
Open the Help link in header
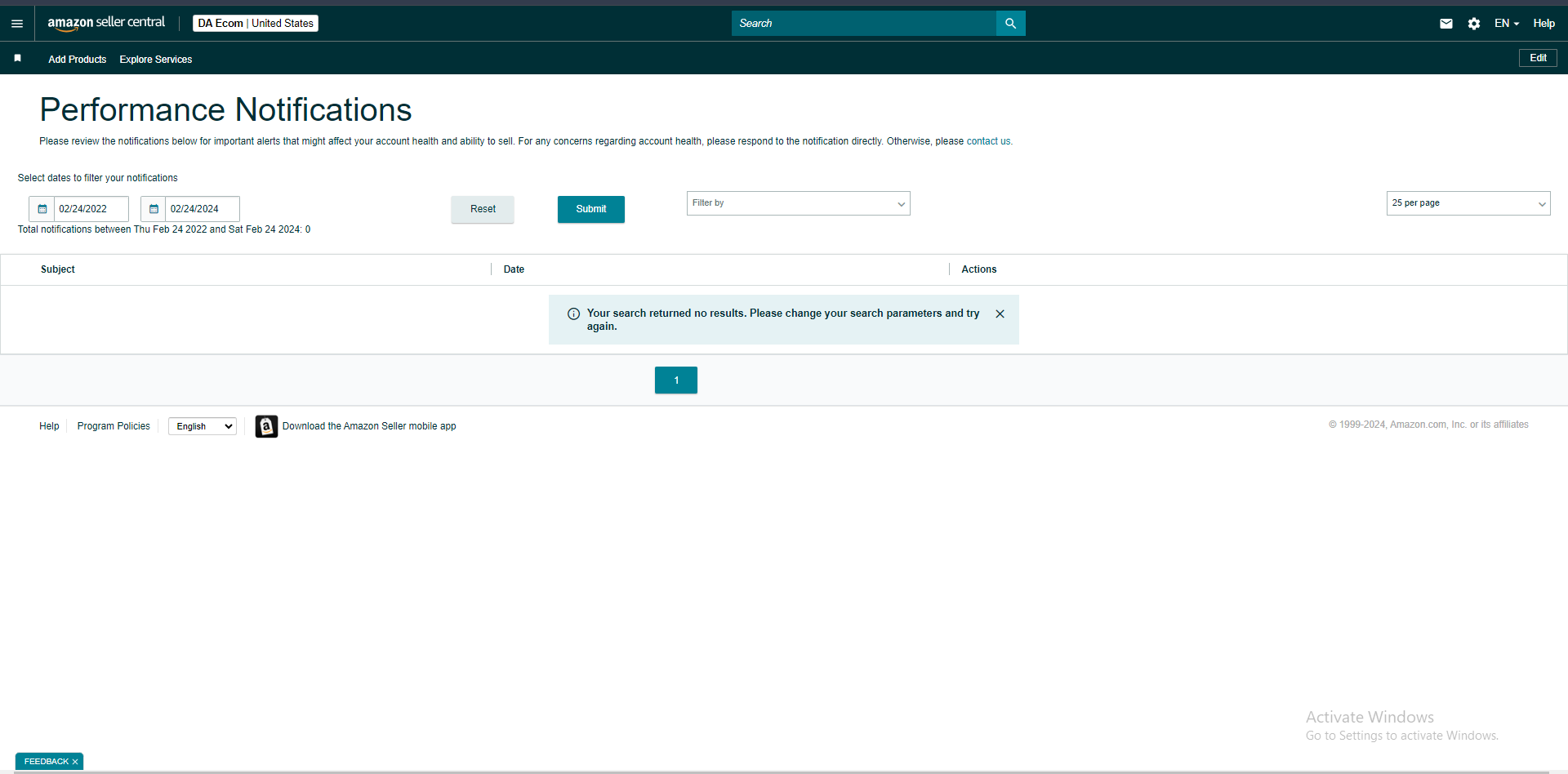coord(1543,24)
